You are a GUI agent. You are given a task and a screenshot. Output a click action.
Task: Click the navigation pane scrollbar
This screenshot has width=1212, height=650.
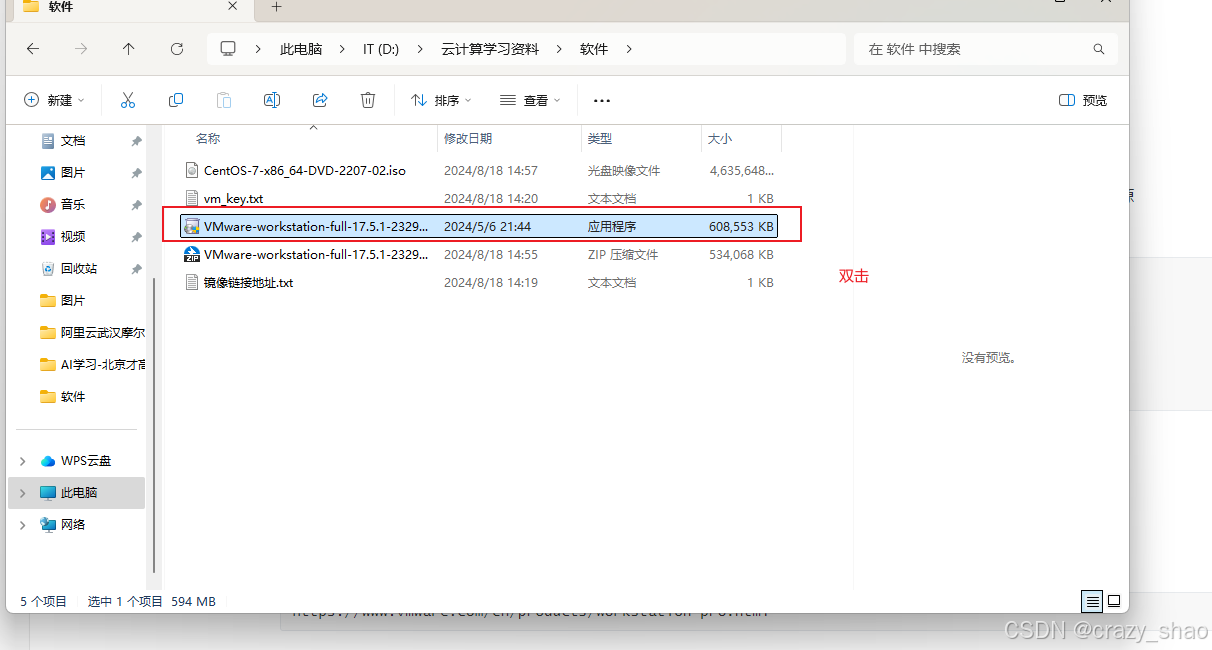pyautogui.click(x=153, y=423)
